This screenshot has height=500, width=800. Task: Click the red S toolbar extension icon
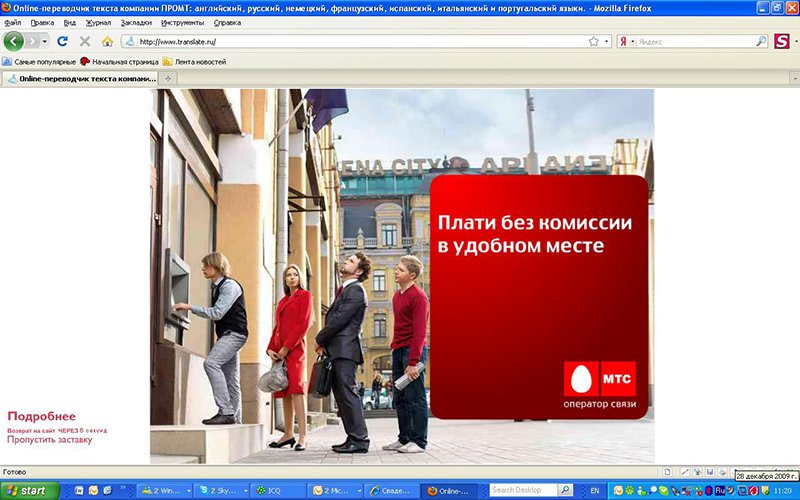coord(781,41)
